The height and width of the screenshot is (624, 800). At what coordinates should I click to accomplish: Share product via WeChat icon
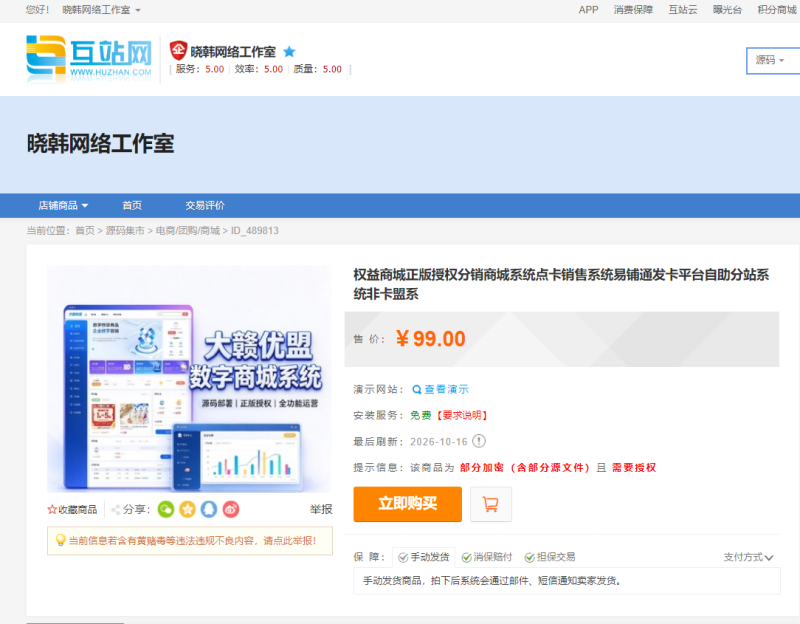(x=166, y=509)
